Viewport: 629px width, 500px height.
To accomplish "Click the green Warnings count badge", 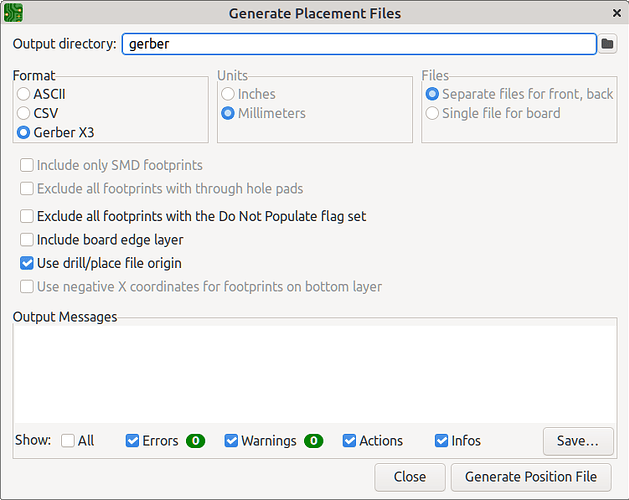I will pos(314,441).
